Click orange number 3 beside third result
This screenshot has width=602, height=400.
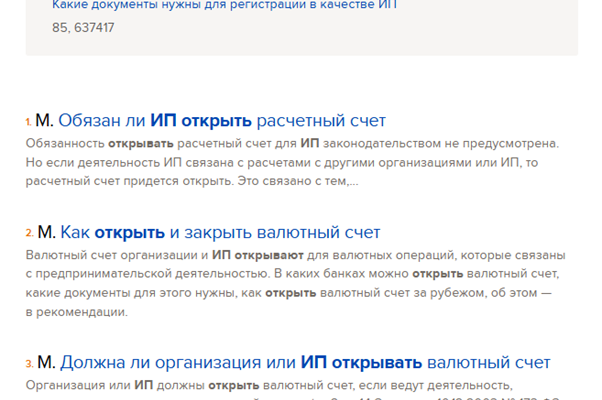click(29, 364)
